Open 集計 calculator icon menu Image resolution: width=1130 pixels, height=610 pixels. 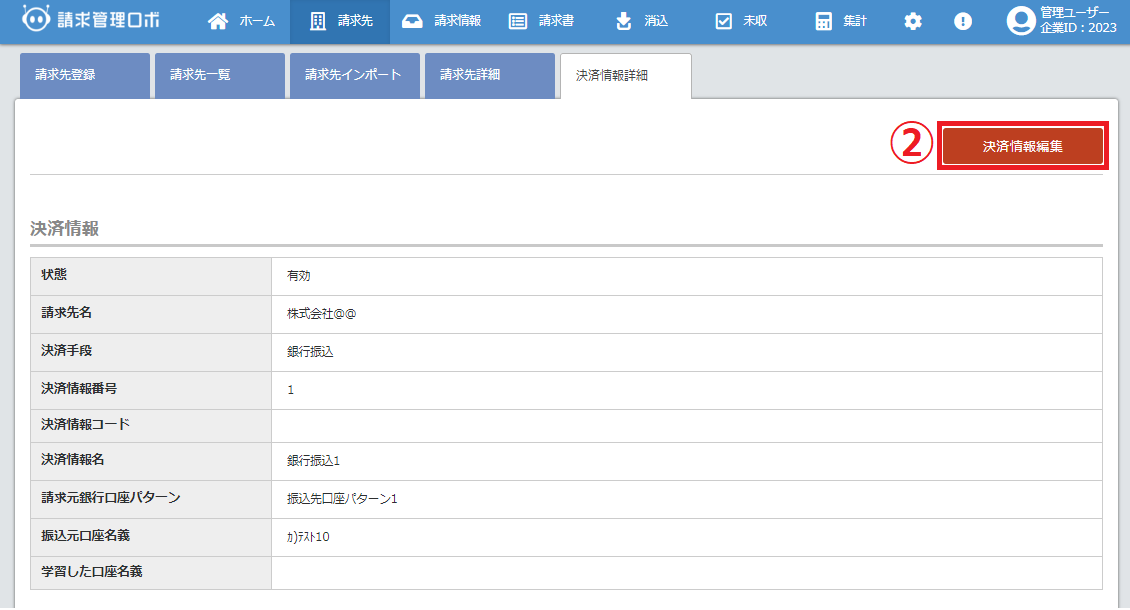tap(824, 21)
